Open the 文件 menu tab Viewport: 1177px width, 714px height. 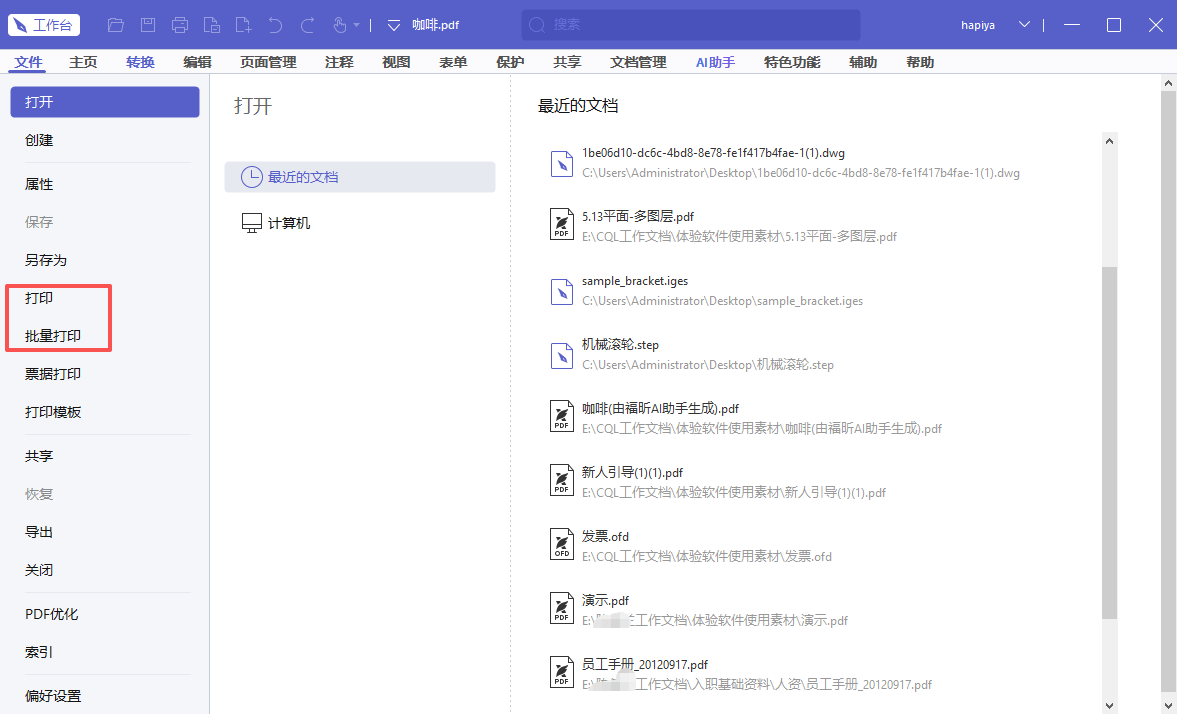click(x=29, y=62)
